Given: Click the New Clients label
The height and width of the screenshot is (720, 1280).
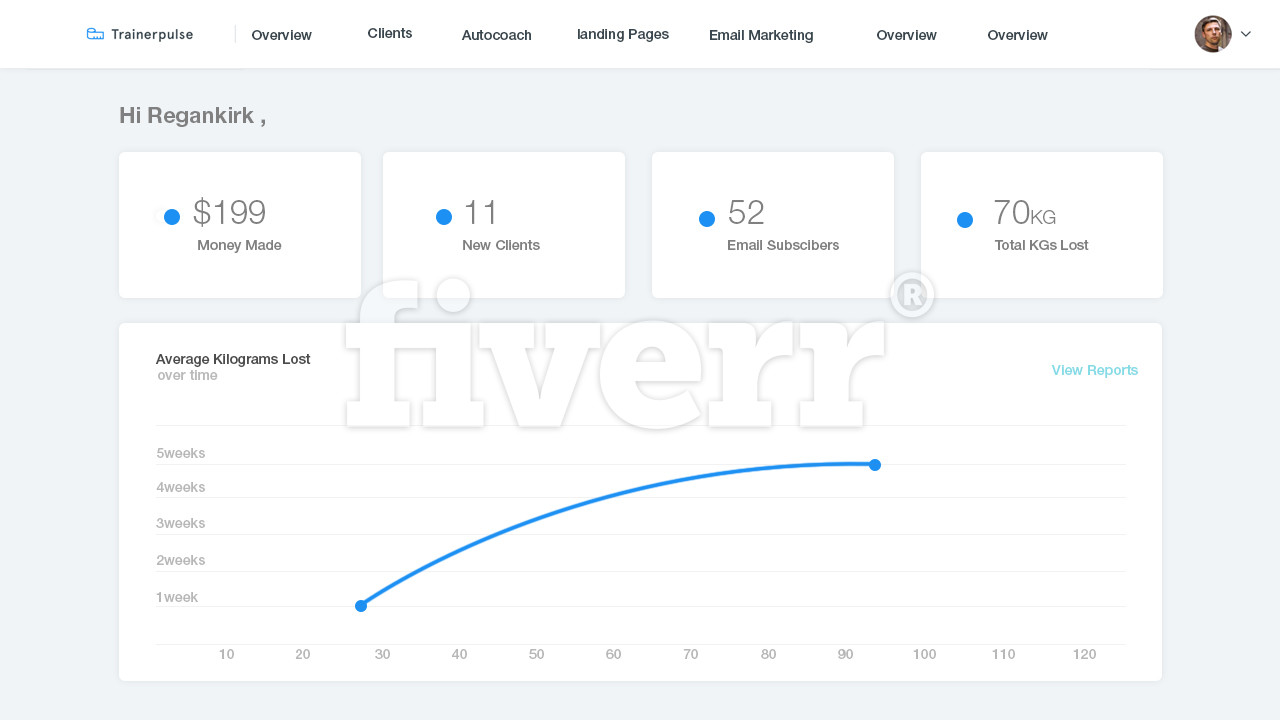Looking at the screenshot, I should point(501,245).
